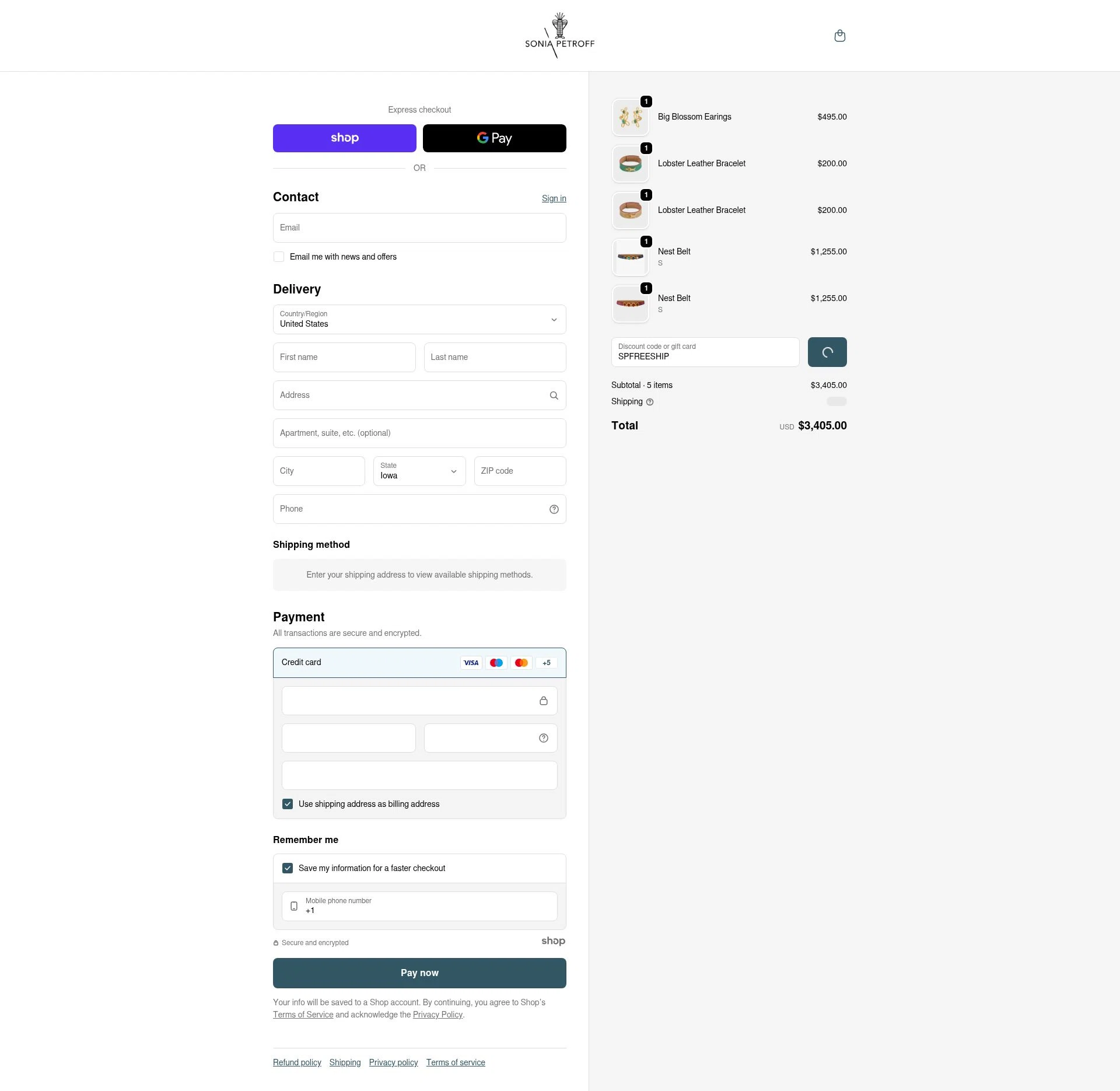Viewport: 1120px width, 1091px height.
Task: Disable Save my information for faster checkout
Action: 287,868
